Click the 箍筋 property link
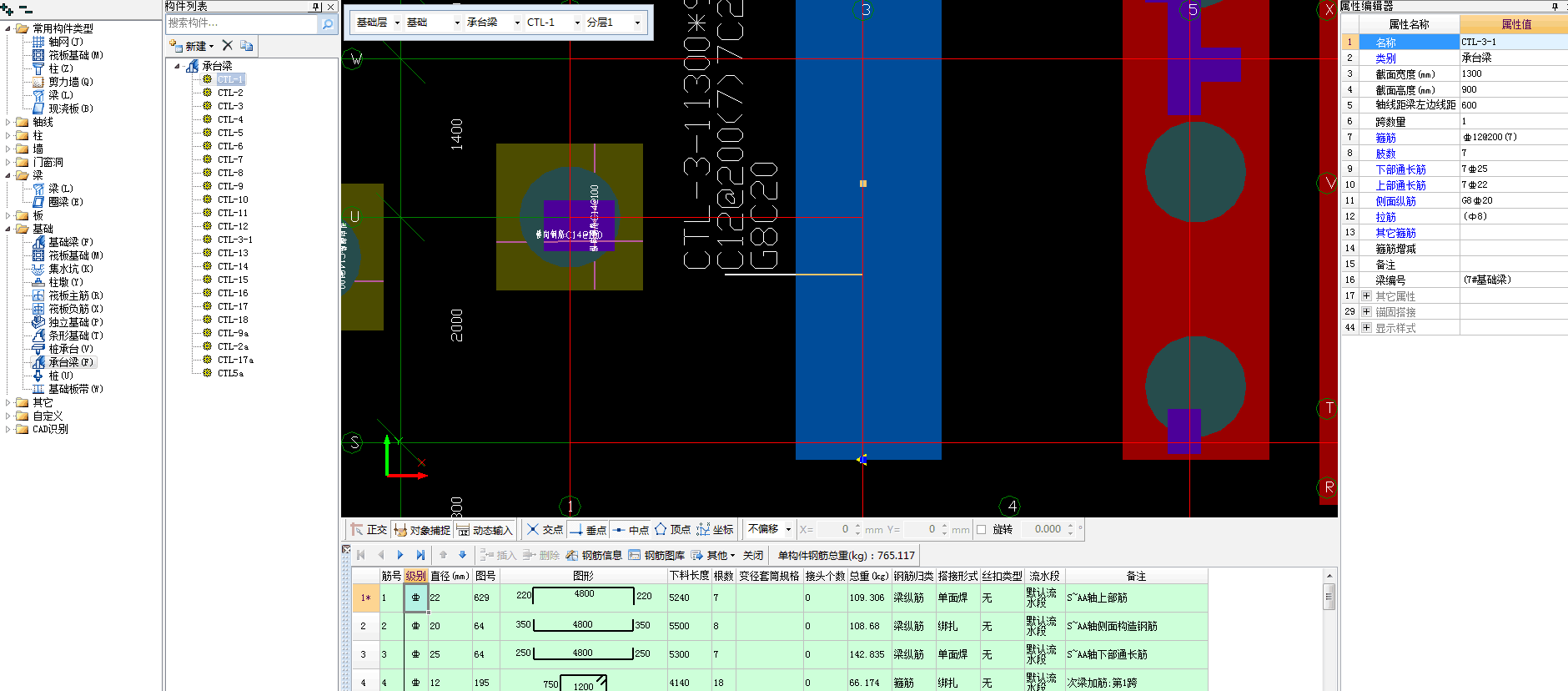The image size is (1568, 691). point(1385,138)
